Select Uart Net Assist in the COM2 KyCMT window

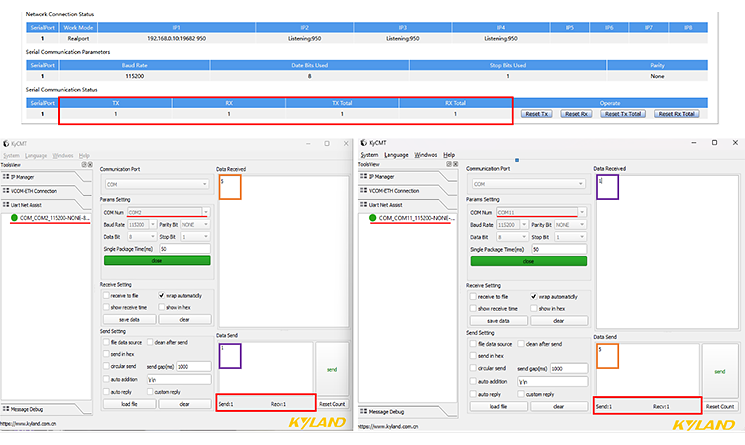[26, 205]
